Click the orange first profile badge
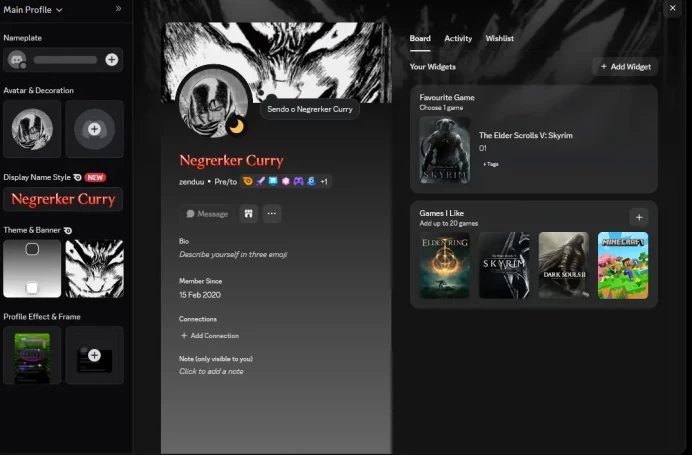Viewport: 692px width, 455px height. click(x=248, y=181)
